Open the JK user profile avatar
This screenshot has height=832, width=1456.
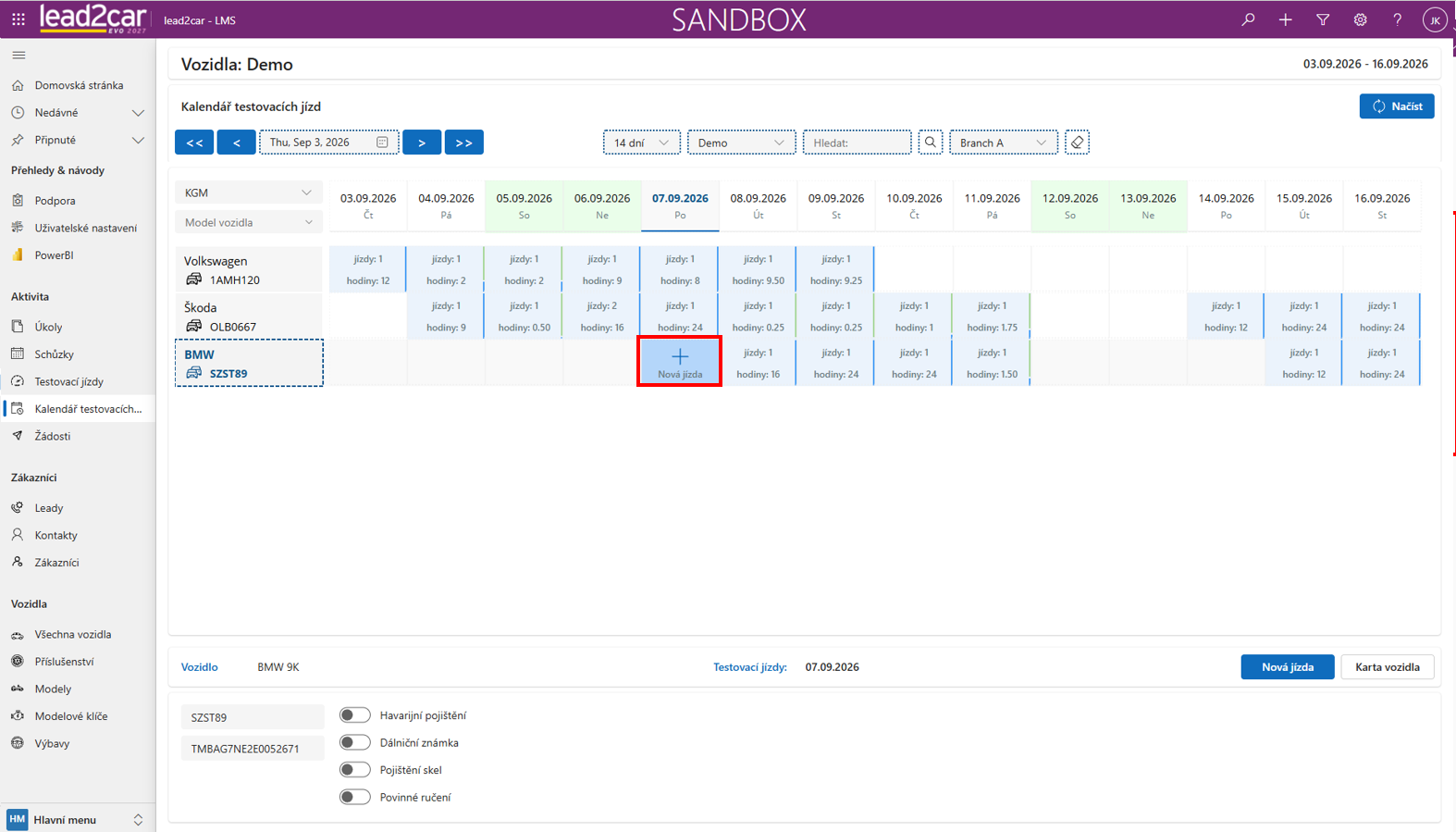click(x=1434, y=19)
